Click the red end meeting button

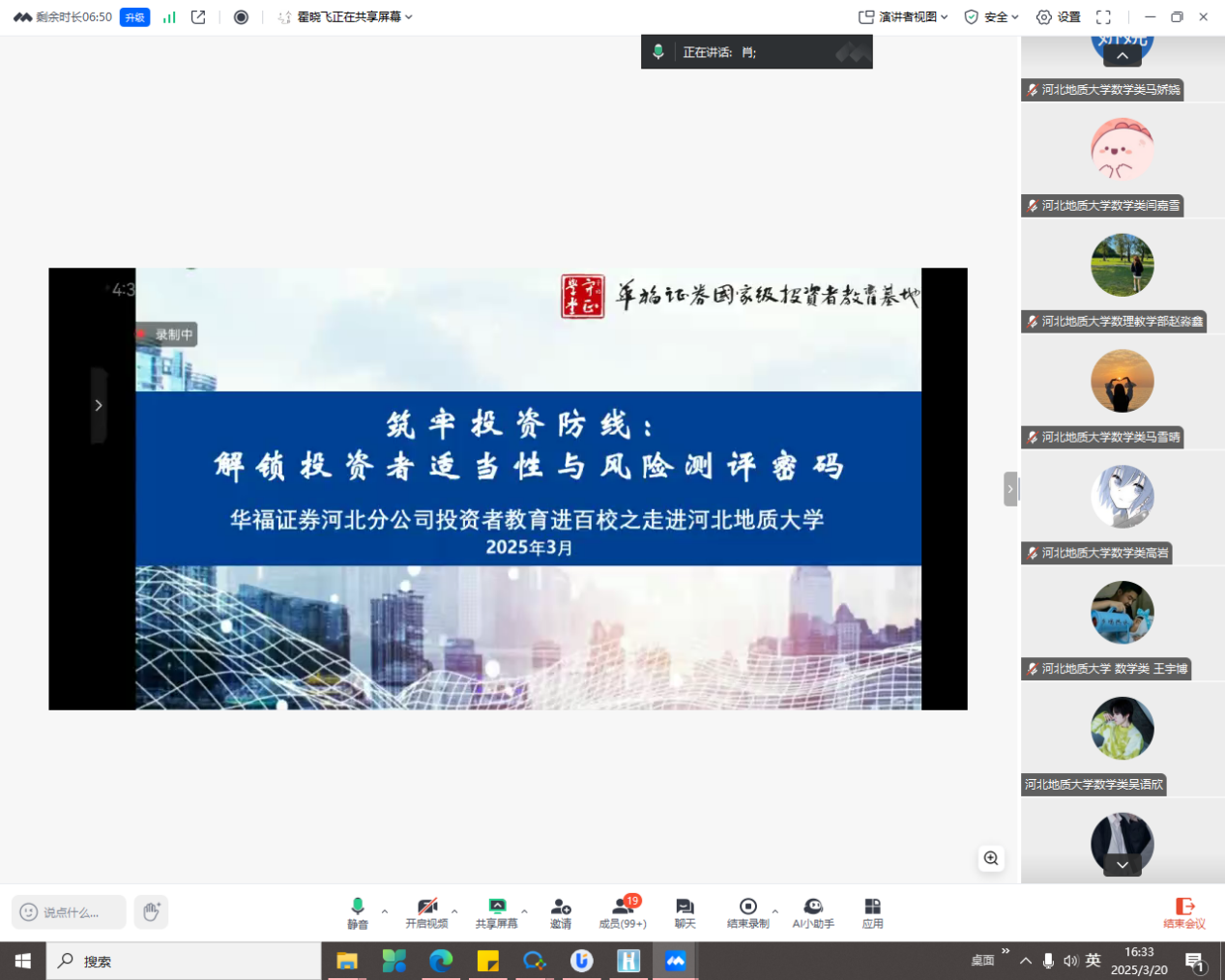[x=1184, y=911]
